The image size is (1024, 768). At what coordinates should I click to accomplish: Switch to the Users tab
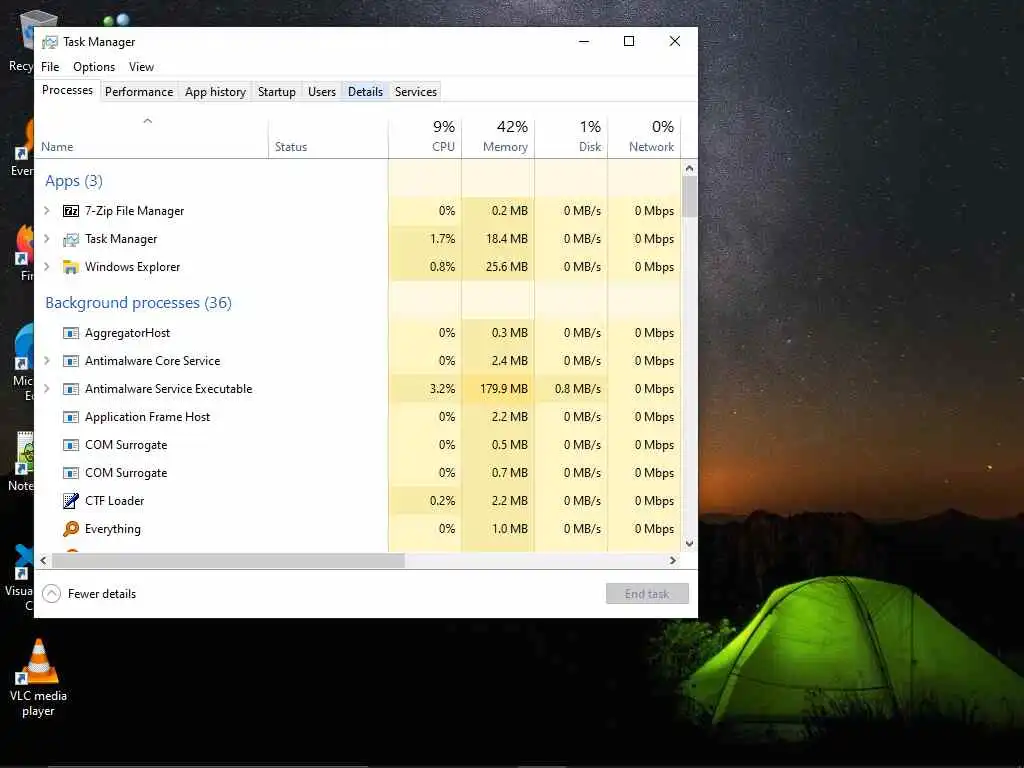click(x=322, y=91)
